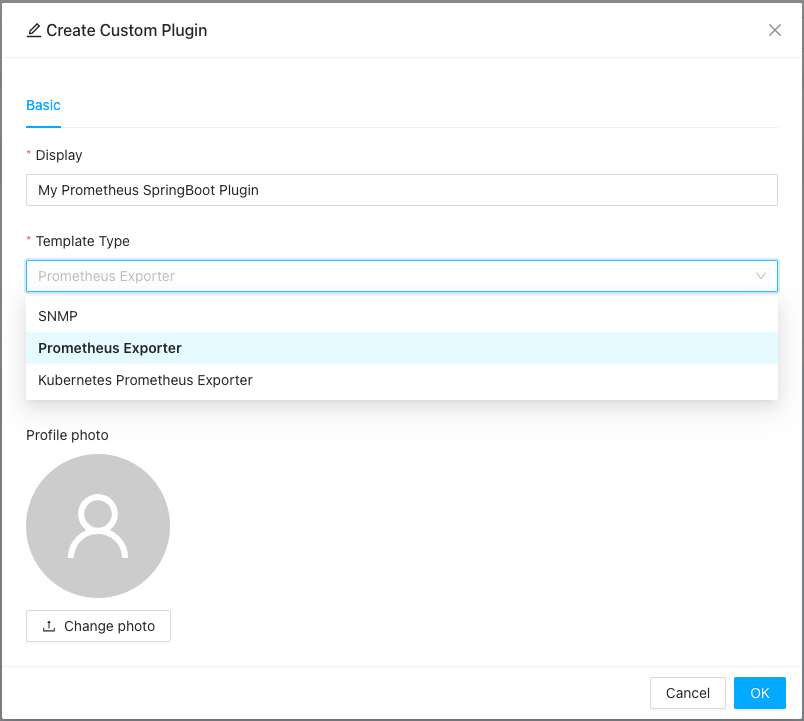804x721 pixels.
Task: Click the Template Type chevron arrow
Action: (x=761, y=276)
